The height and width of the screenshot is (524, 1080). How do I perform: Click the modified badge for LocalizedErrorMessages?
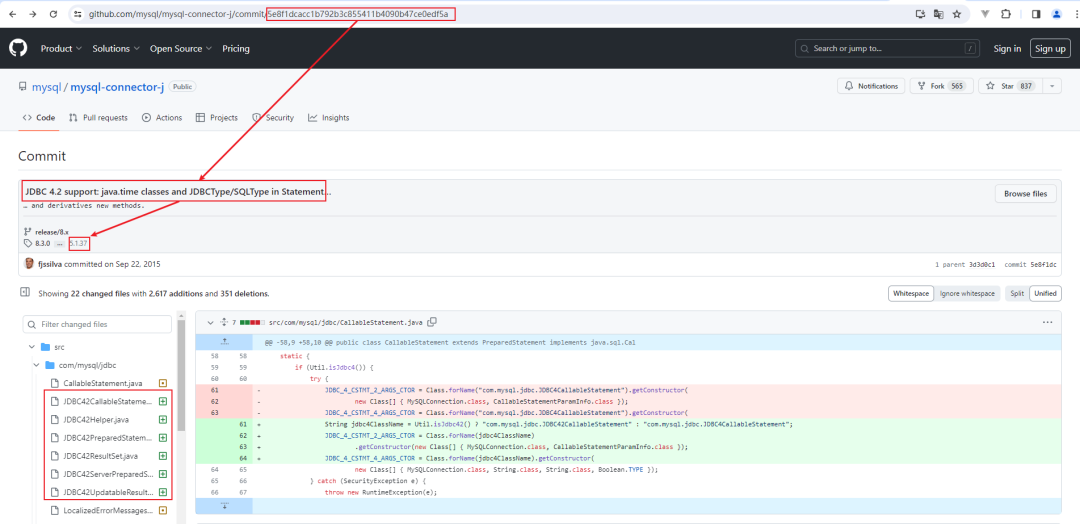tap(163, 510)
